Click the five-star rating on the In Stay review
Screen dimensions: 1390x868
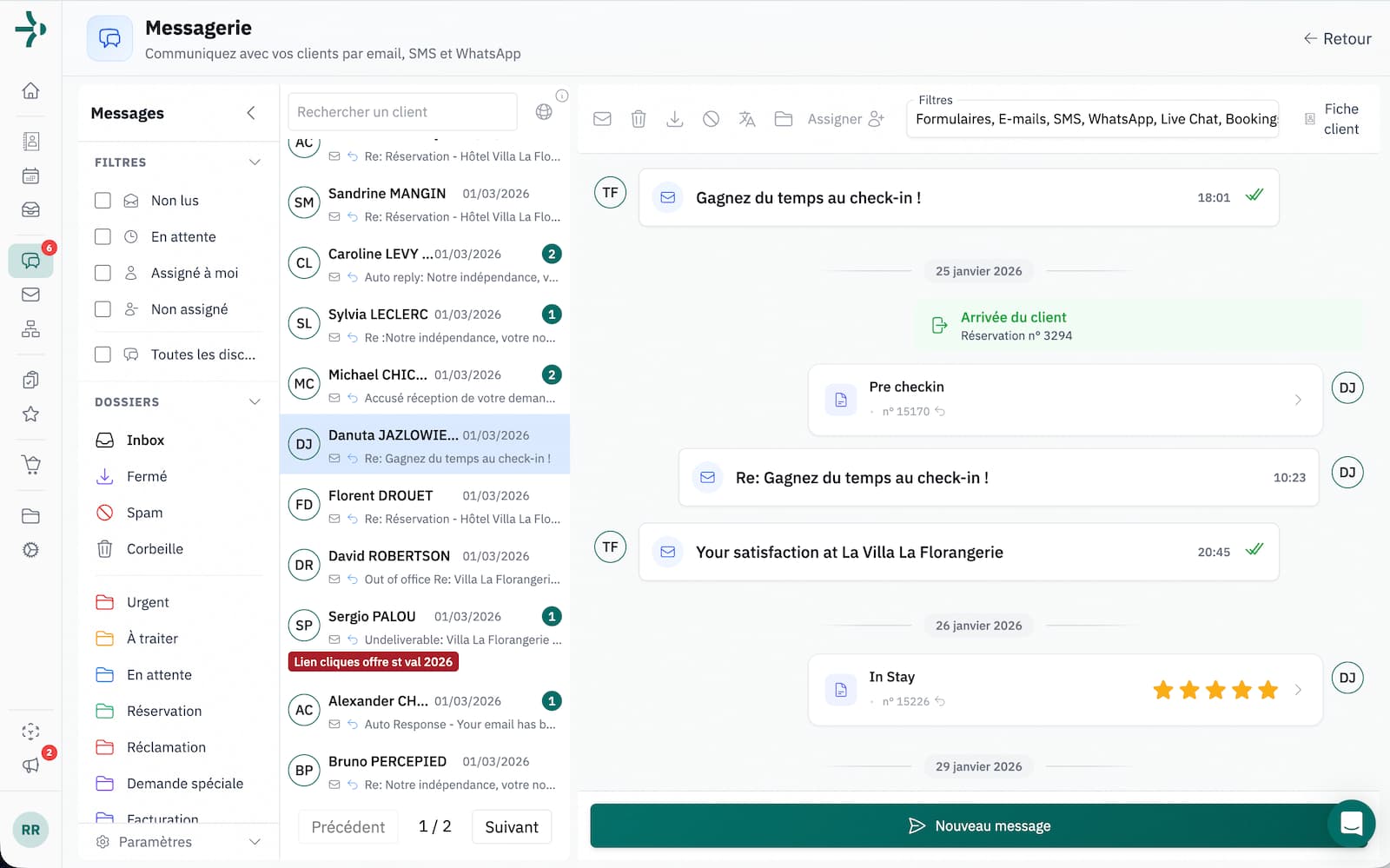pos(1215,690)
